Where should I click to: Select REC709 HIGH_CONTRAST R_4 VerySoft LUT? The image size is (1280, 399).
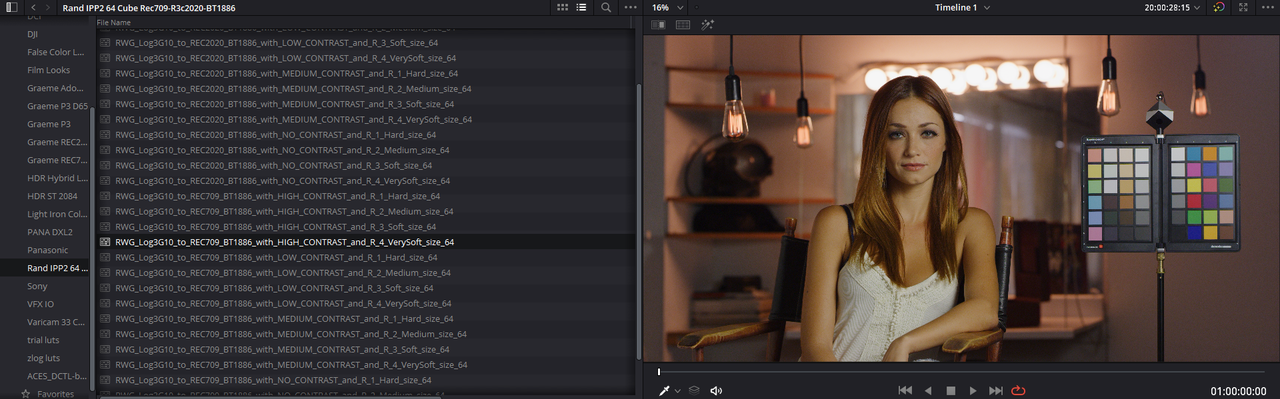[x=366, y=242]
